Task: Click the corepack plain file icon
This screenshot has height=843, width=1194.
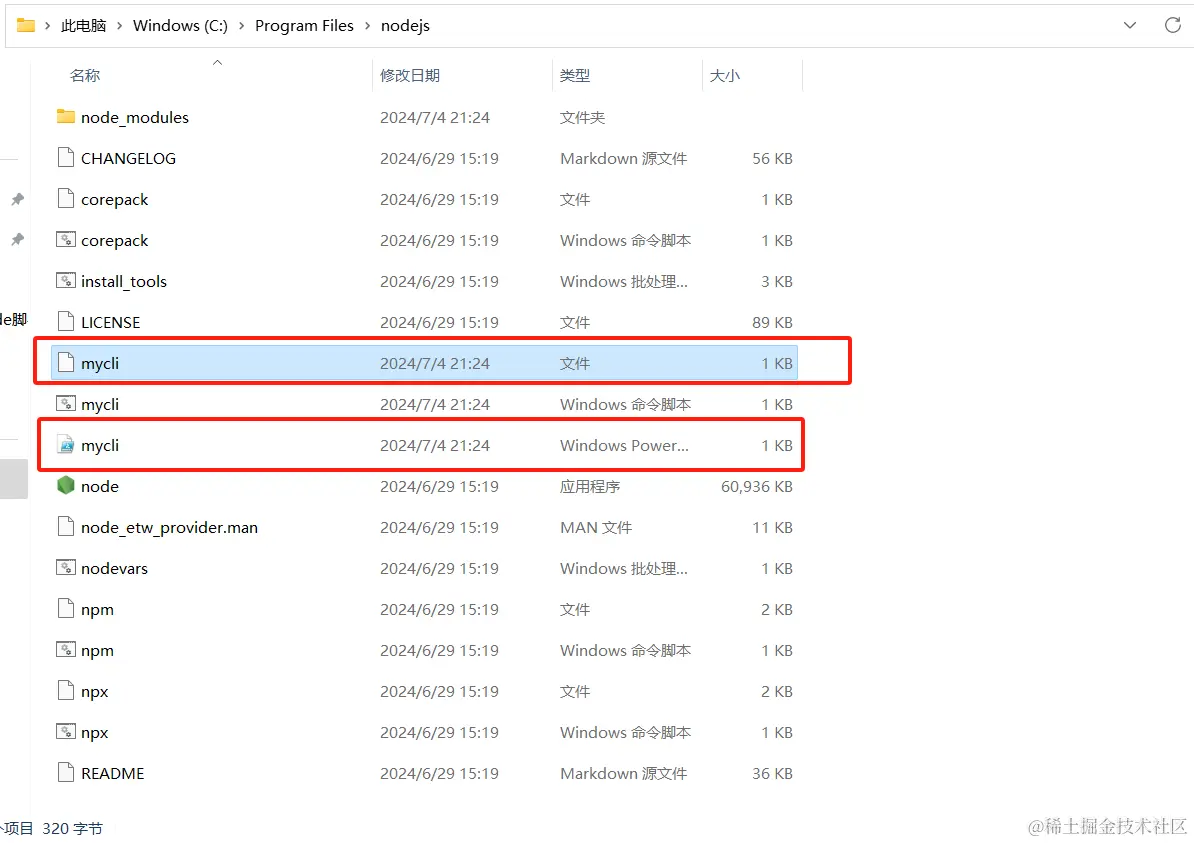Action: [x=66, y=199]
